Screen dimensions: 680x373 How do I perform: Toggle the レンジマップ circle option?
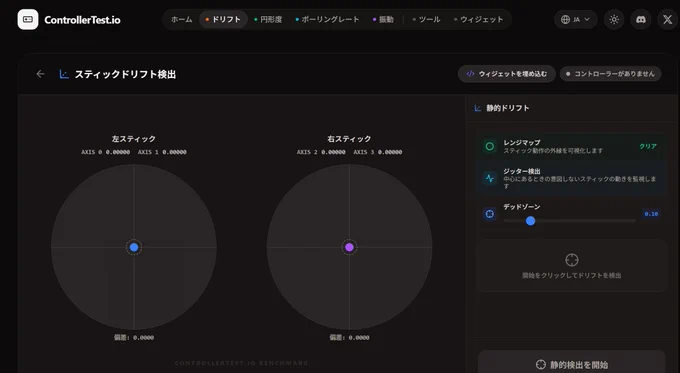pos(490,147)
